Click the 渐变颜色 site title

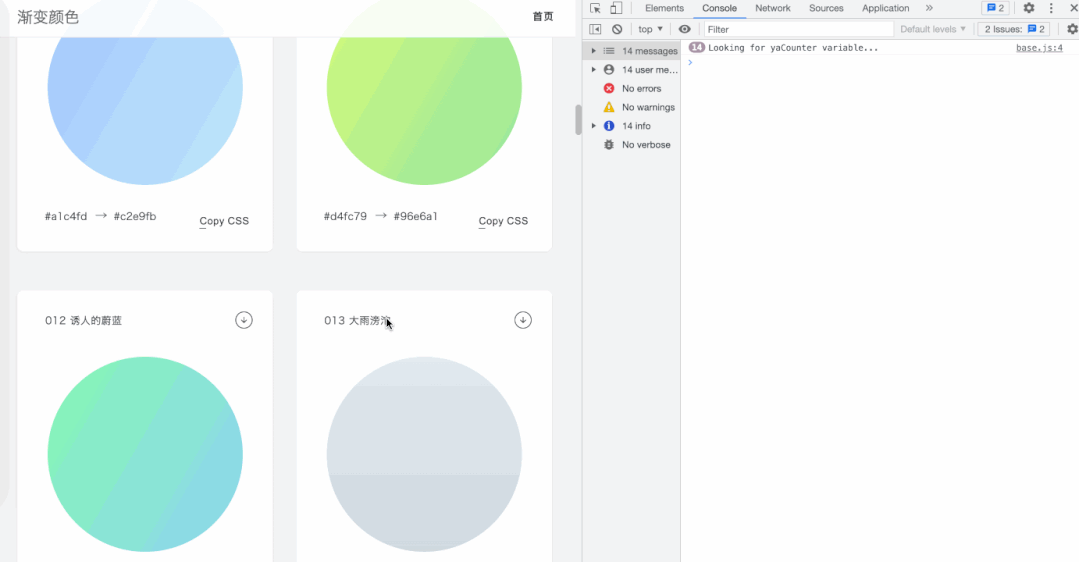click(x=48, y=17)
